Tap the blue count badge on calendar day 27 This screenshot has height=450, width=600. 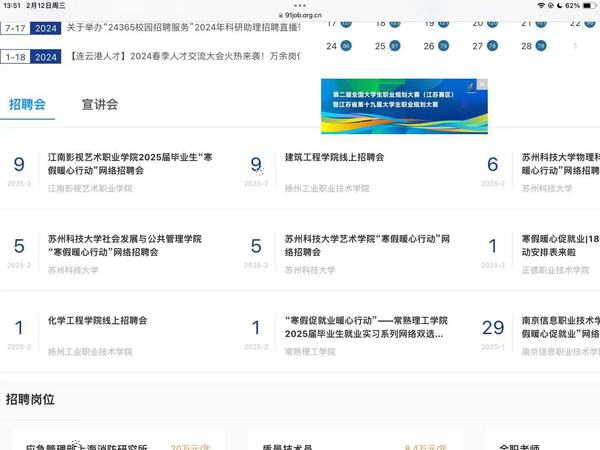(x=492, y=46)
